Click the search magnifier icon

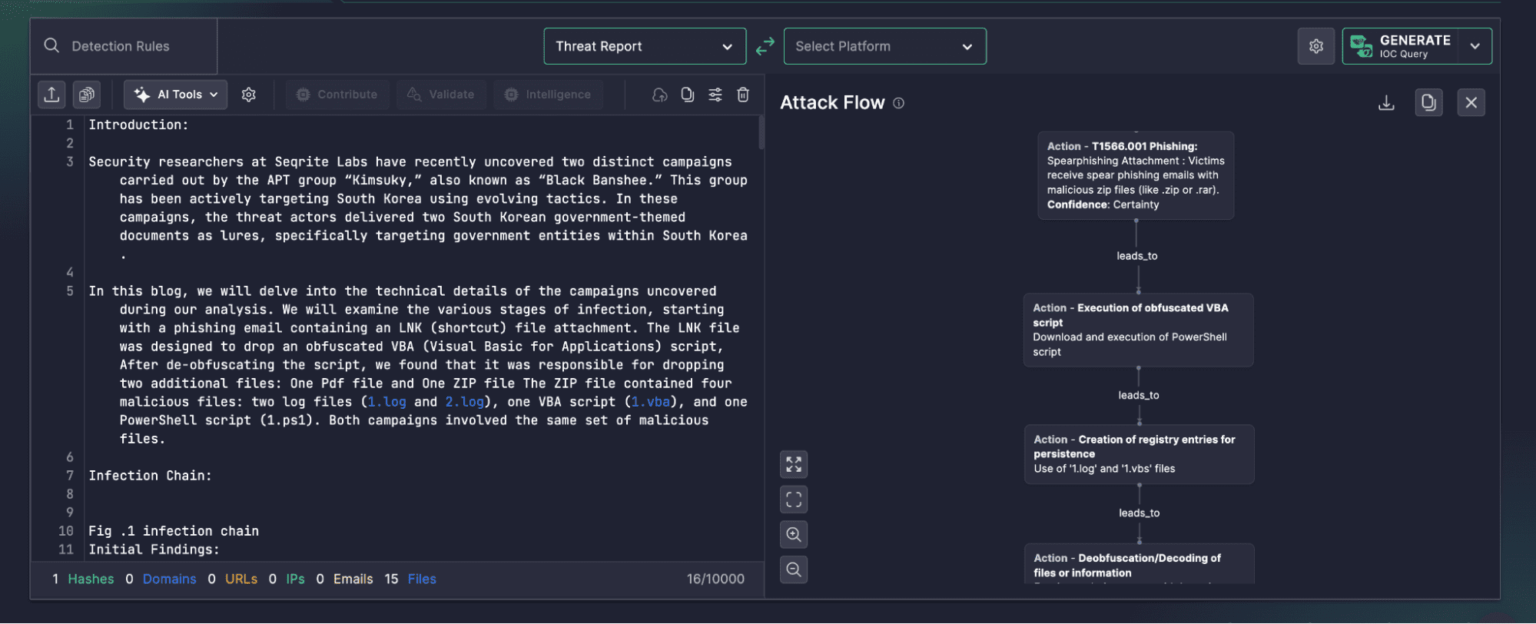click(x=52, y=46)
